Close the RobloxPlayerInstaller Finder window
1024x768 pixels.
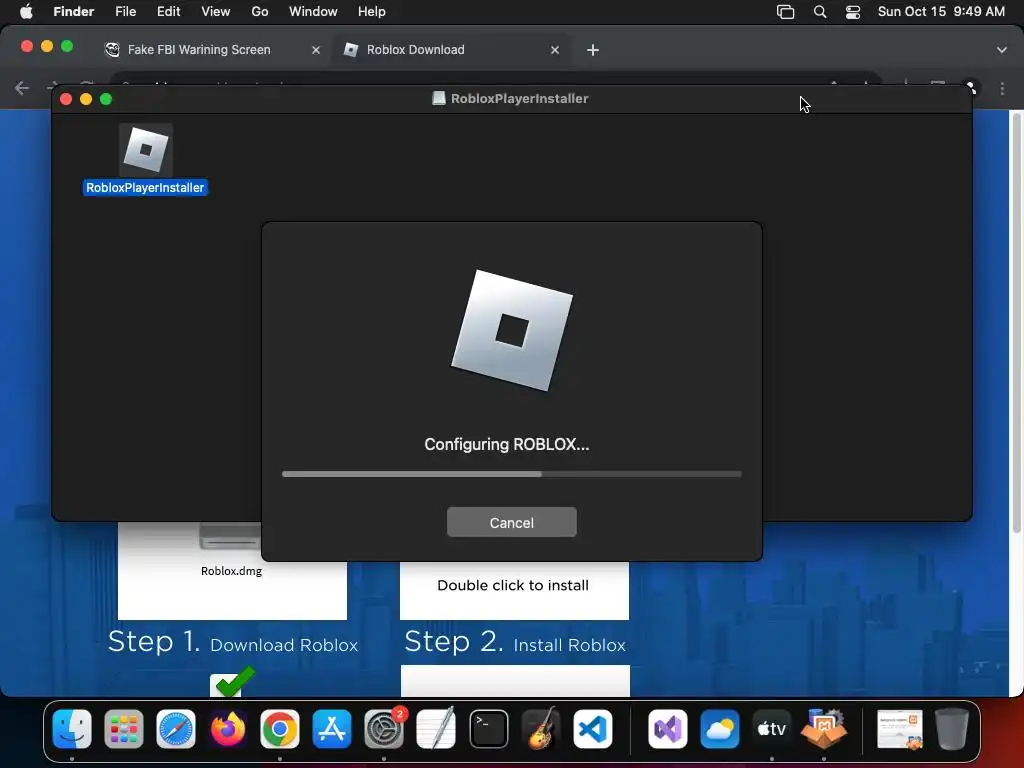pyautogui.click(x=66, y=99)
